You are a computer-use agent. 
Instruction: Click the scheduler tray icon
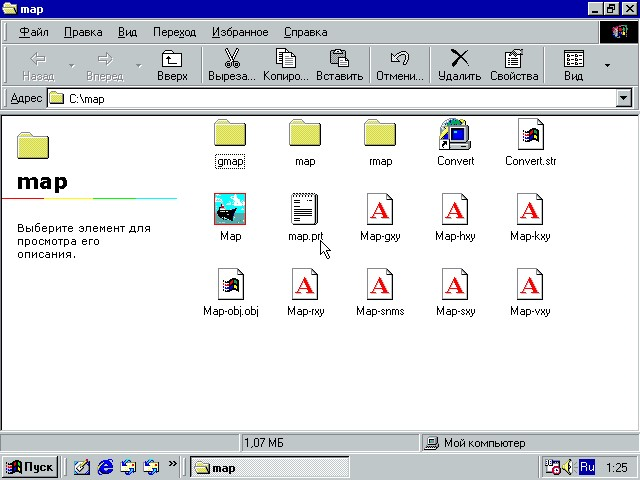click(552, 467)
